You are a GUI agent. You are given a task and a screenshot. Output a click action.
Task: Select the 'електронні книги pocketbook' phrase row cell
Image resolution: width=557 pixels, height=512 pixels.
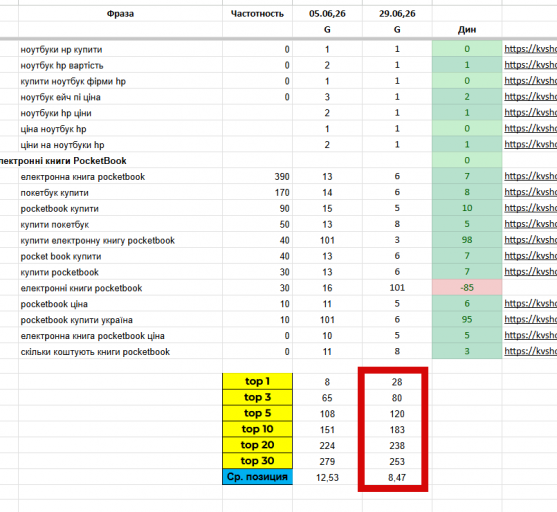(x=120, y=288)
